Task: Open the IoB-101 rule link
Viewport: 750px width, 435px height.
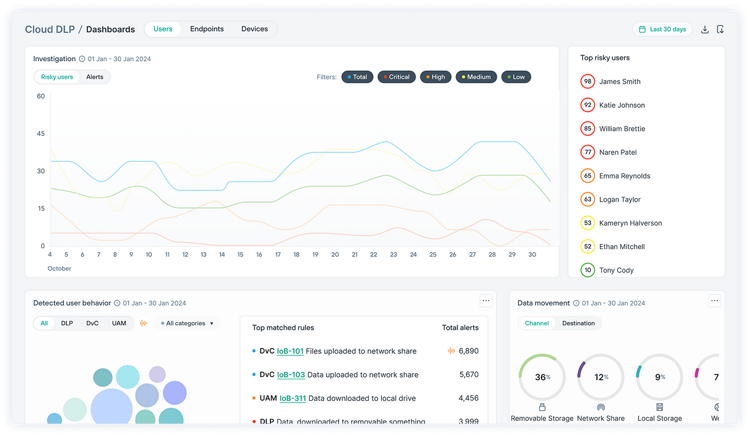Action: click(290, 351)
